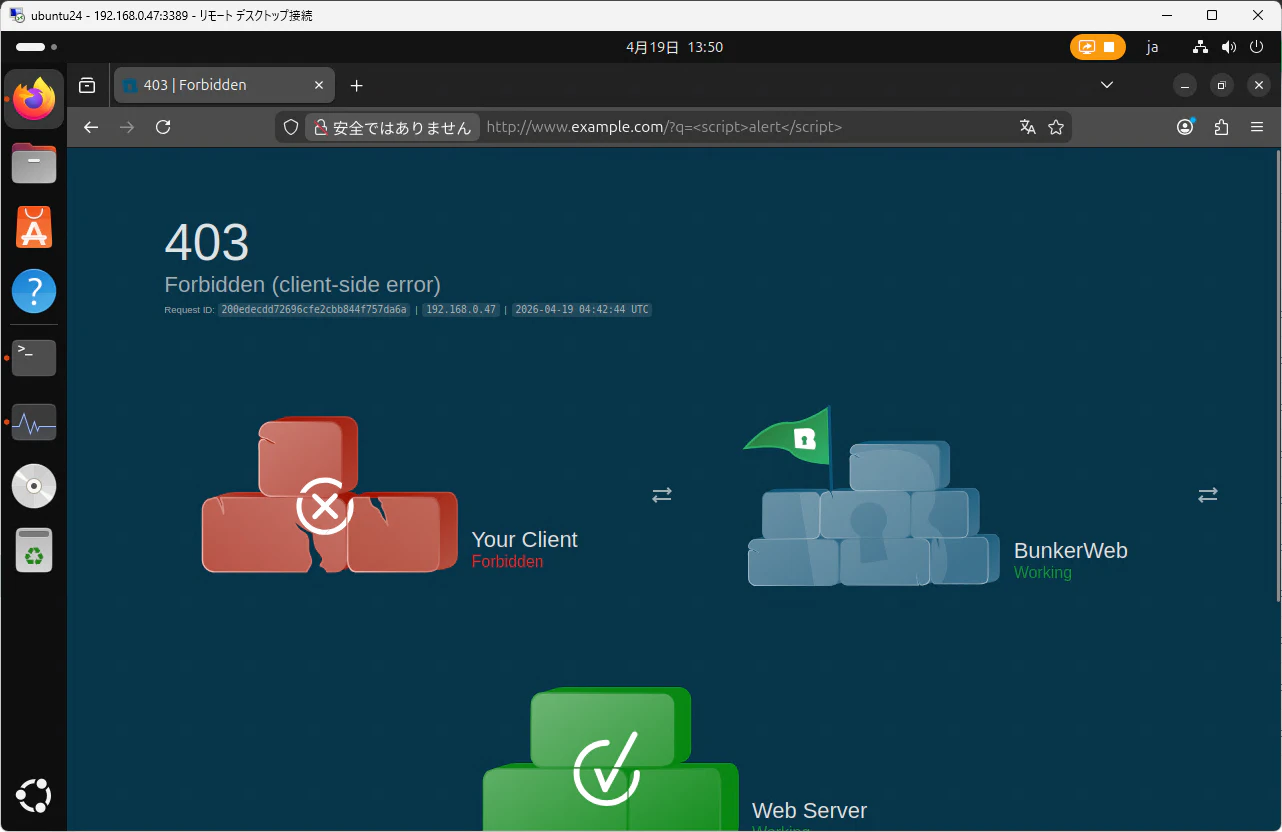The image size is (1282, 832).
Task: Show applications with the Ubuntu logo button
Action: [x=34, y=796]
